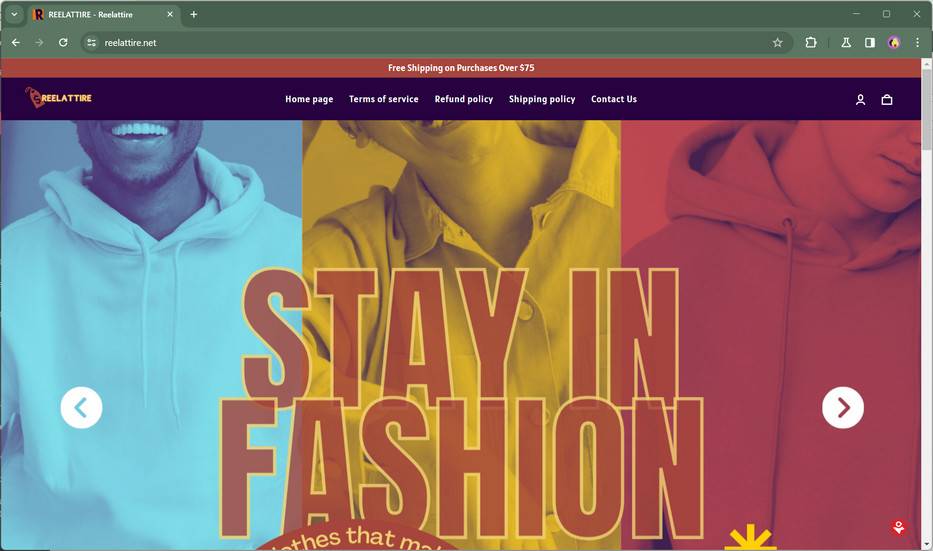Viewport: 933px width, 551px height.
Task: Maximize the browser window
Action: click(x=886, y=14)
